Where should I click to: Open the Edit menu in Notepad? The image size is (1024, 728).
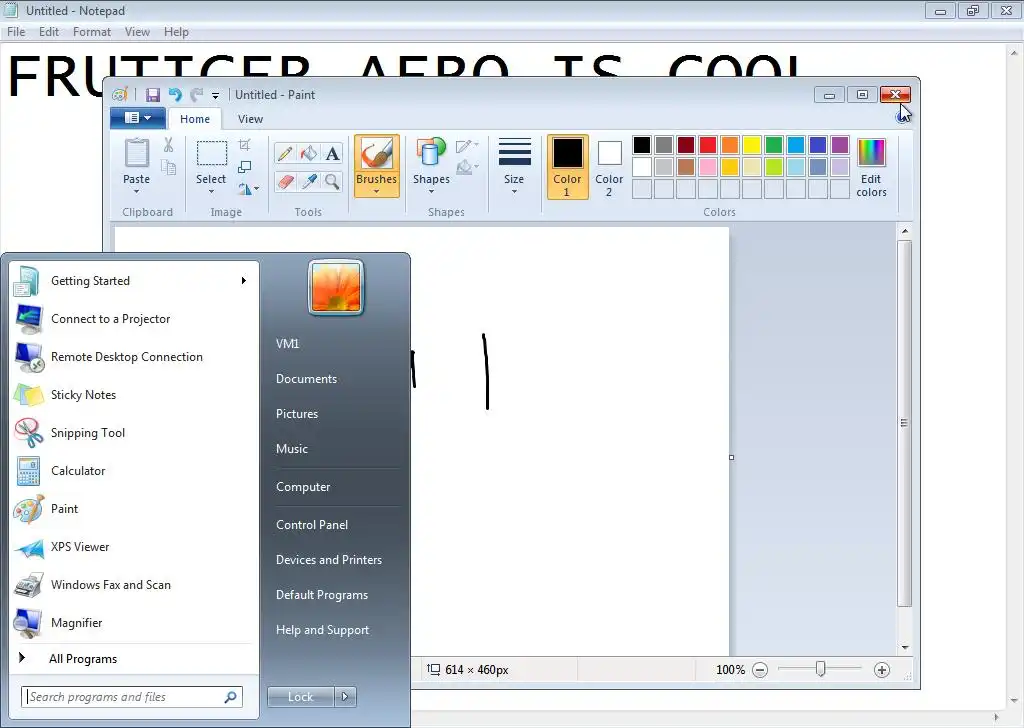pos(49,32)
